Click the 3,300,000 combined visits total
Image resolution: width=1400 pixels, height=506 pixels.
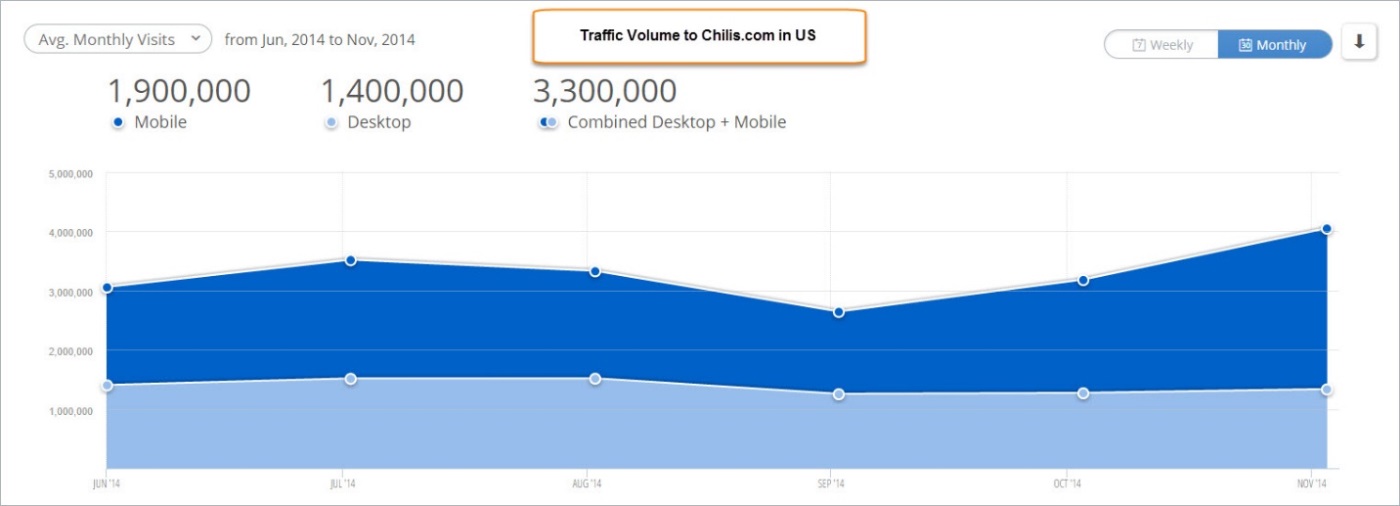(x=604, y=91)
